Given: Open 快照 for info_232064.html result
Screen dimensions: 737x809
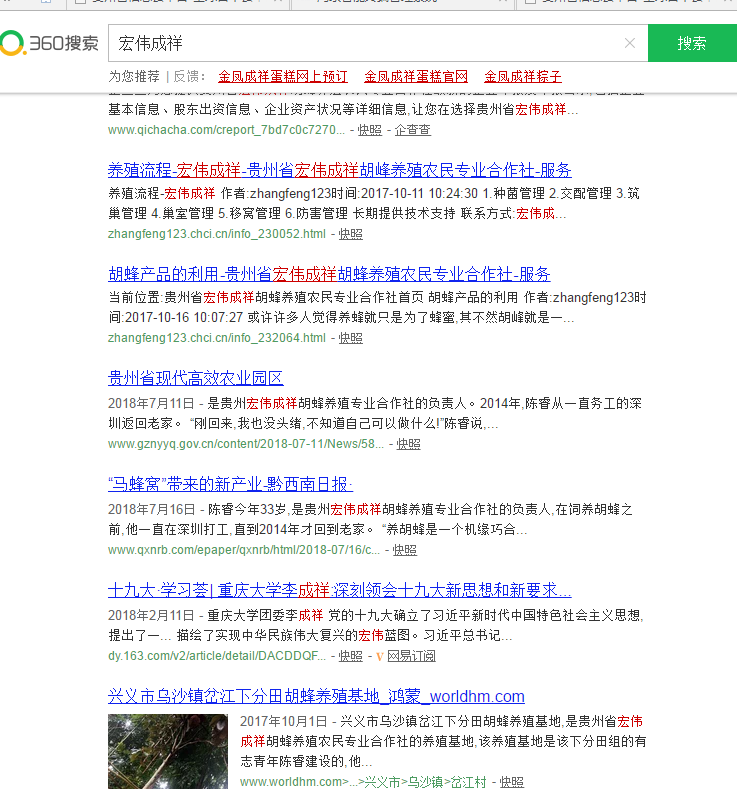Looking at the screenshot, I should tap(350, 338).
